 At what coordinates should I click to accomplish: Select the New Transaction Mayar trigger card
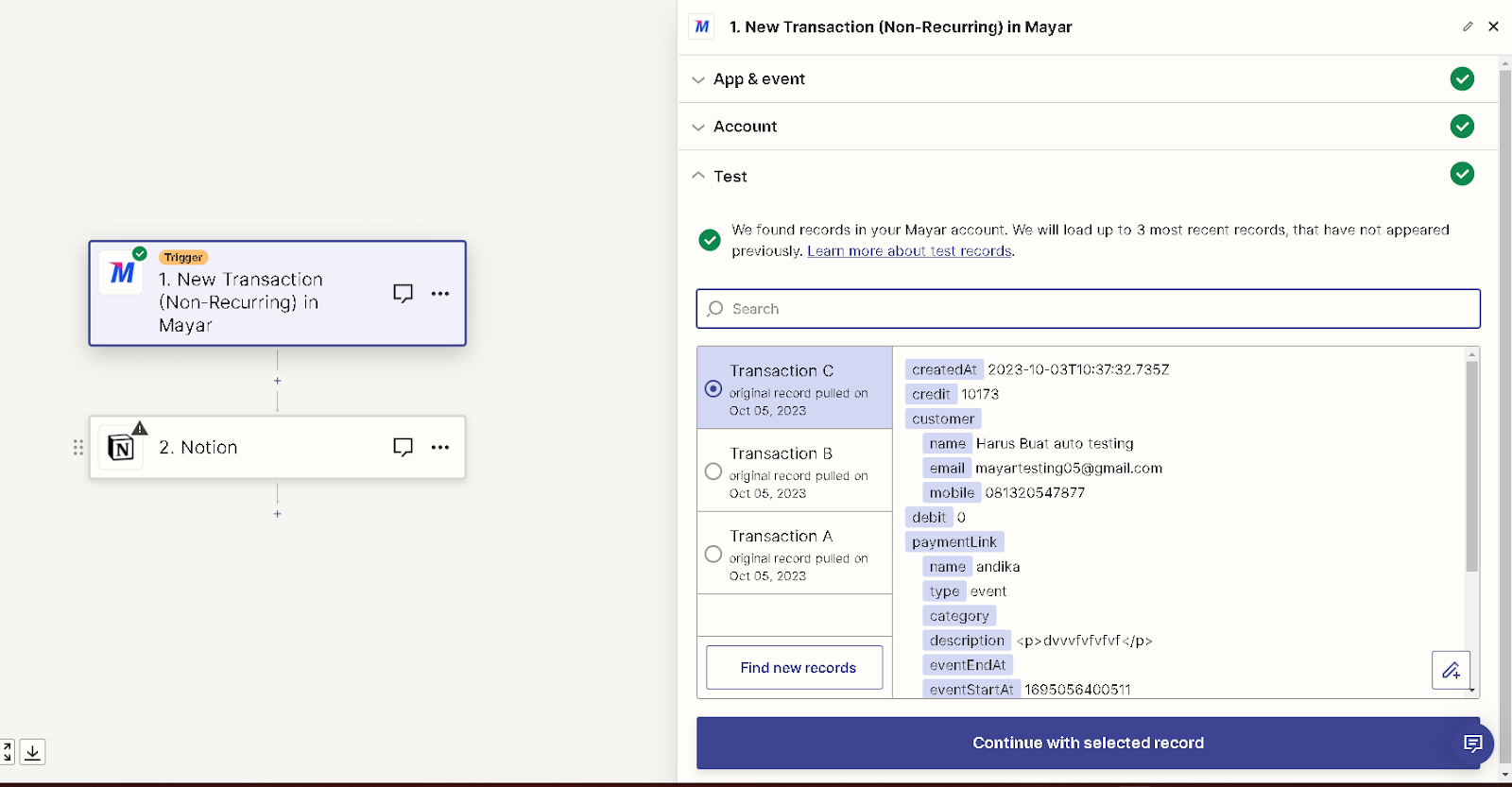tap(278, 294)
